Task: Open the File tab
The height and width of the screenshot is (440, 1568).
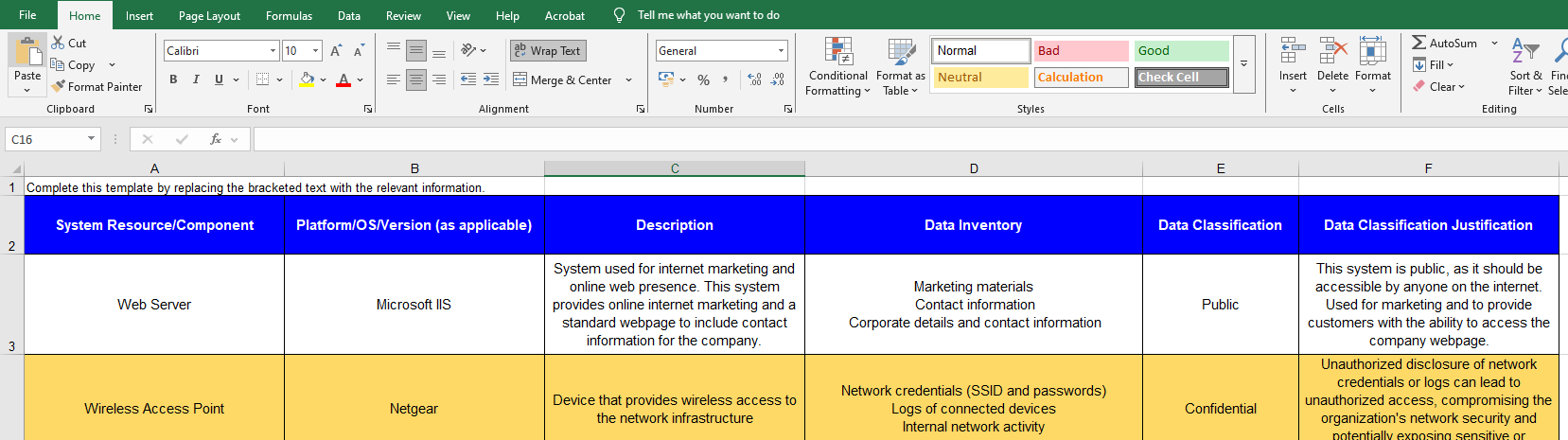Action: tap(27, 15)
